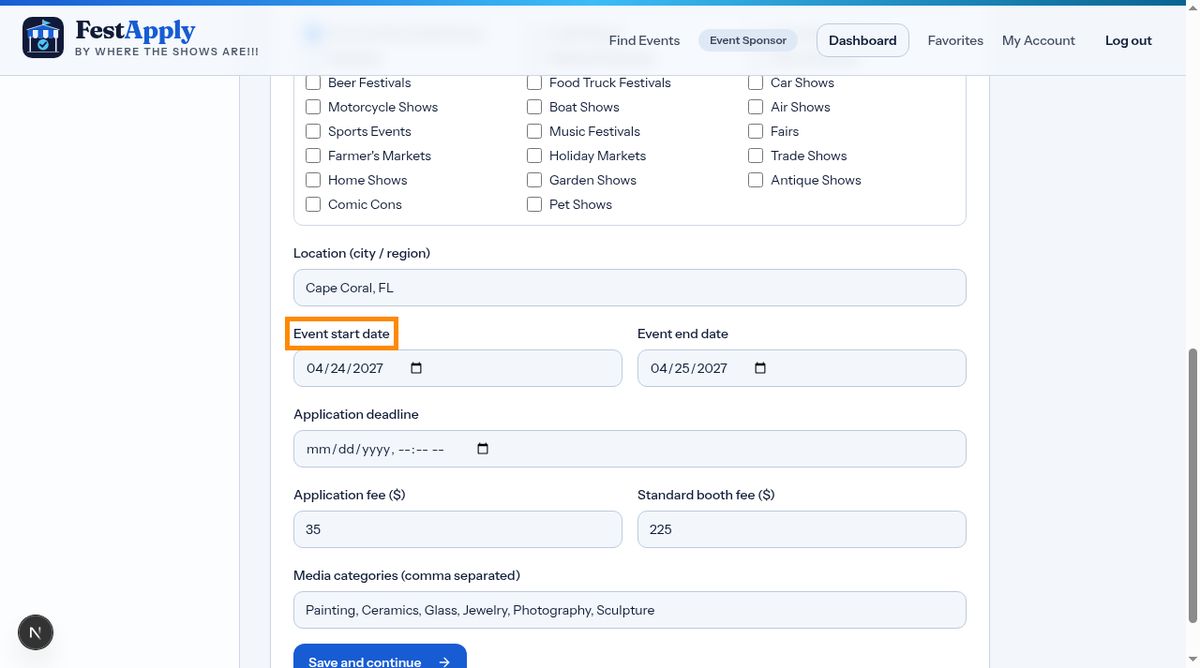Check the Food Truck Festivals checkbox
The height and width of the screenshot is (668, 1200).
(534, 83)
